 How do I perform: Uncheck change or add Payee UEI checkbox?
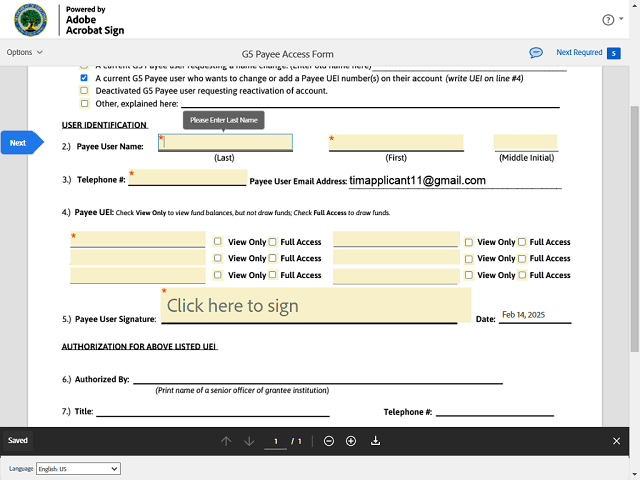click(x=84, y=78)
